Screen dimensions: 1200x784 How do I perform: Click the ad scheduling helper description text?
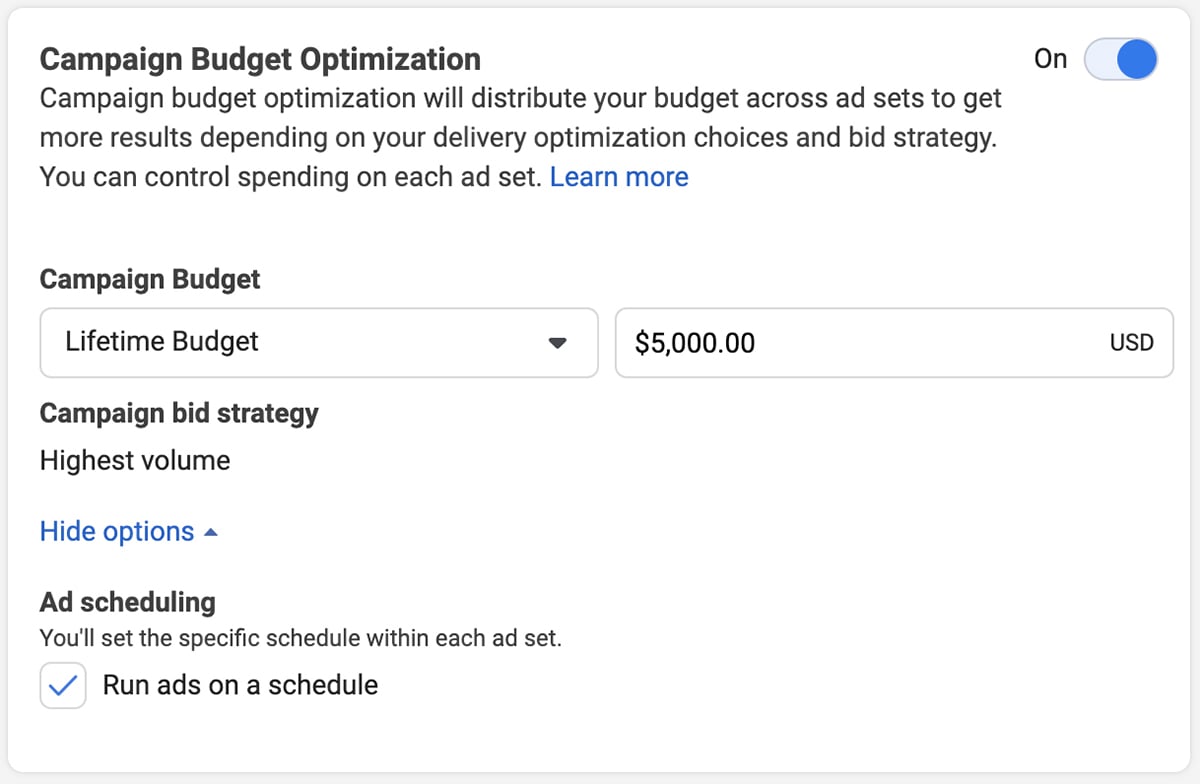(300, 637)
